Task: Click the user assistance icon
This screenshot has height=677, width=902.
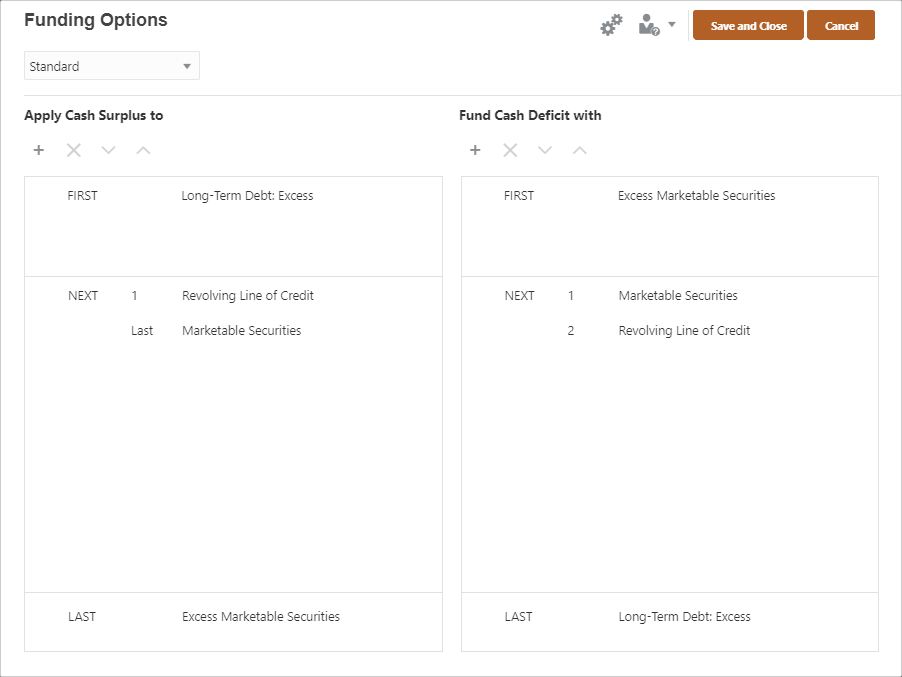Action: (648, 24)
